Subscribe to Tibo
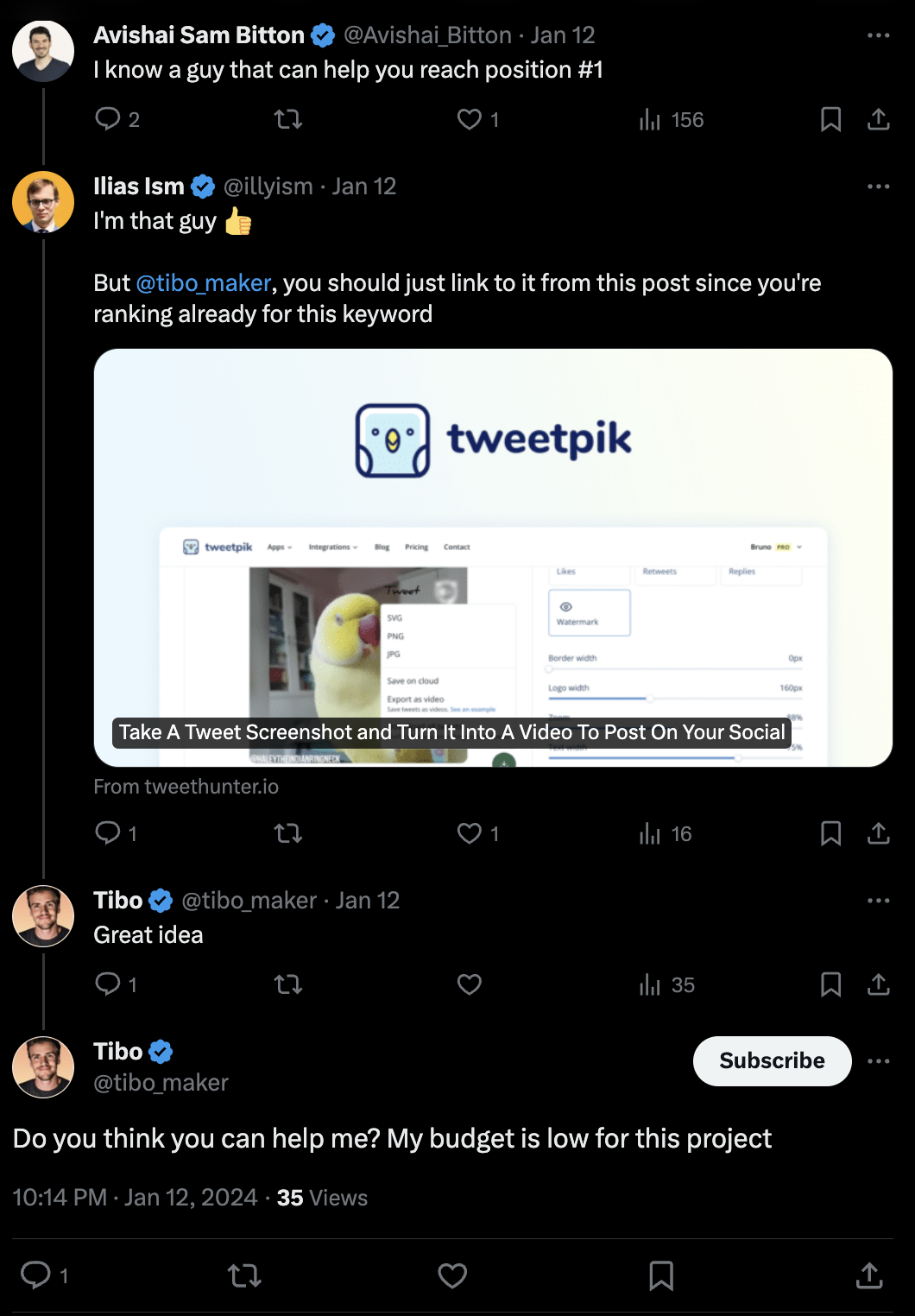915x1316 pixels. [x=773, y=1061]
